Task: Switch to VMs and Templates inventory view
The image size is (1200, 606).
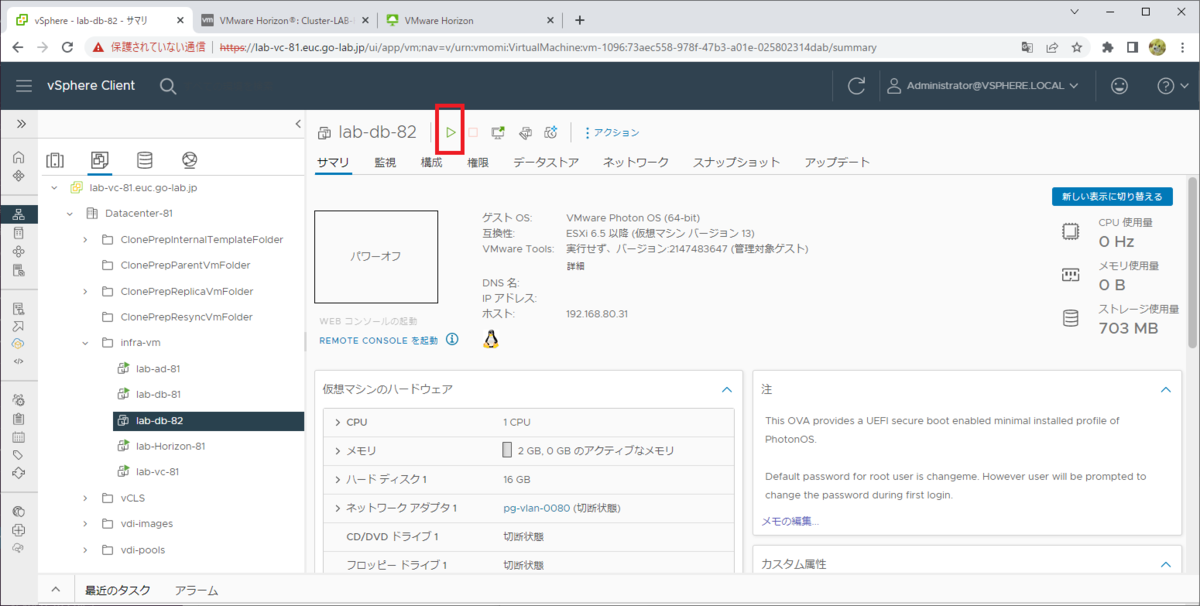Action: pos(99,160)
